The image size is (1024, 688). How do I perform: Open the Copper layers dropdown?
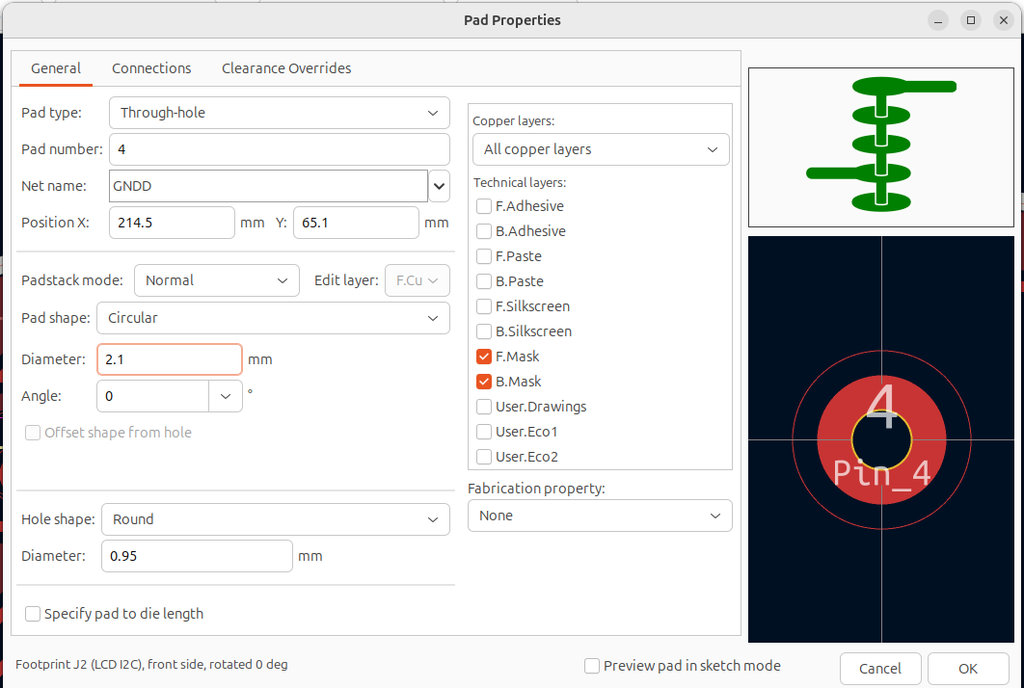[600, 149]
